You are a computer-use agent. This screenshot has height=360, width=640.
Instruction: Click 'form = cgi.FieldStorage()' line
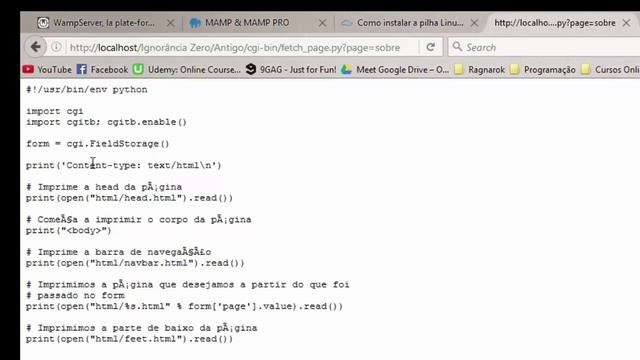(x=97, y=144)
